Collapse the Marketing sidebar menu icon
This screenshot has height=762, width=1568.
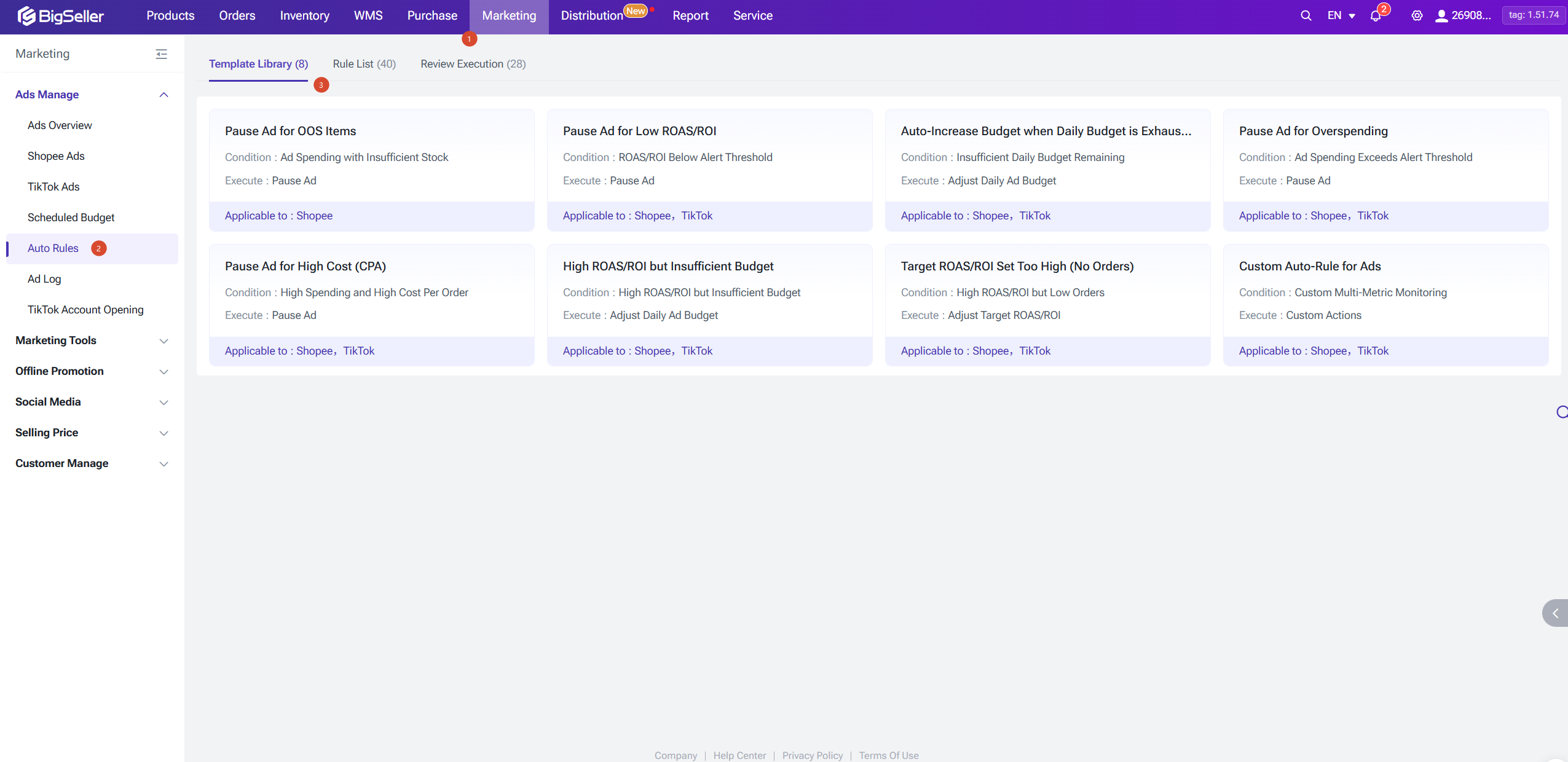pyautogui.click(x=161, y=54)
